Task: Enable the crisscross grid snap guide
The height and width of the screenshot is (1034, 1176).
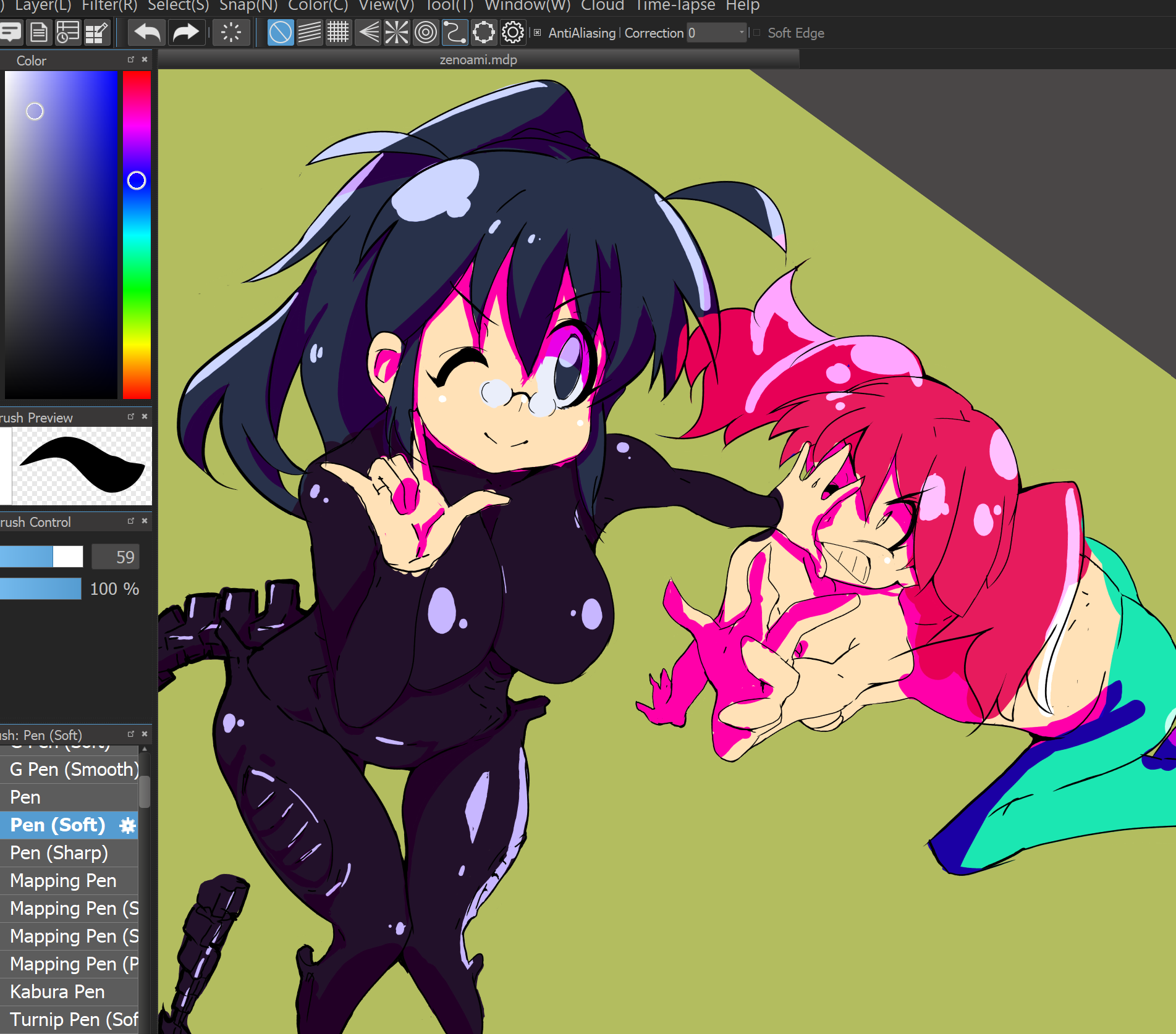Action: (x=338, y=32)
